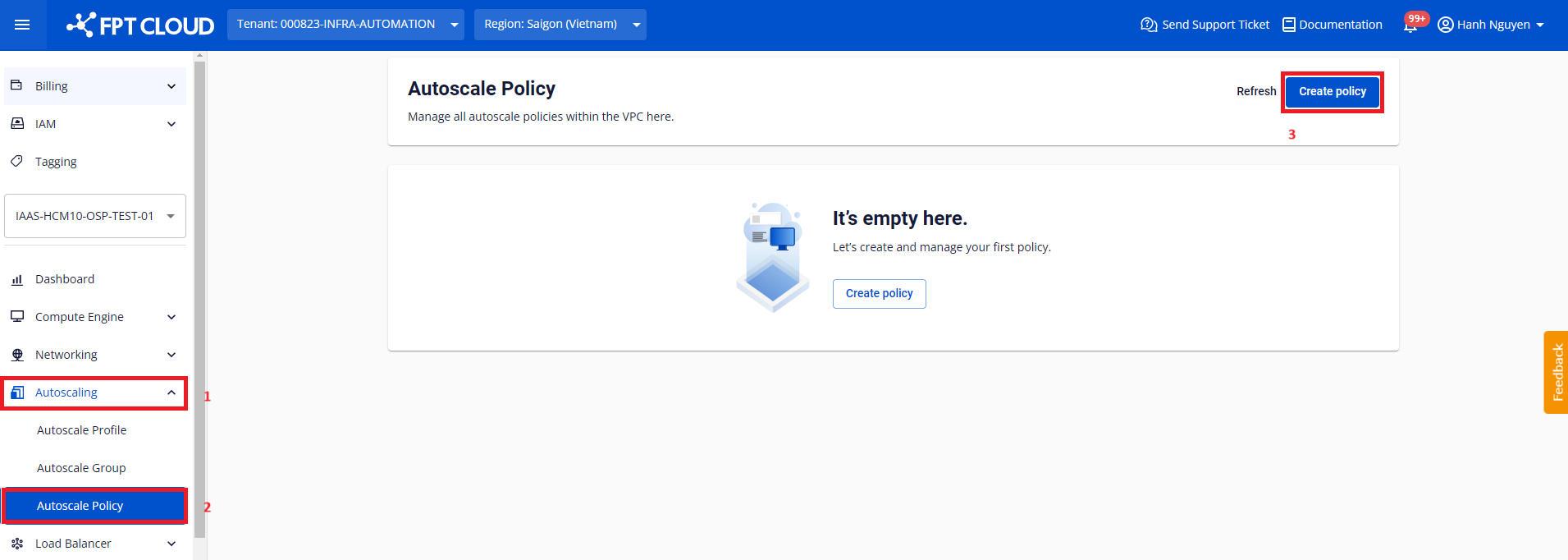Click the Refresh button
This screenshot has height=560, width=1568.
tap(1255, 91)
